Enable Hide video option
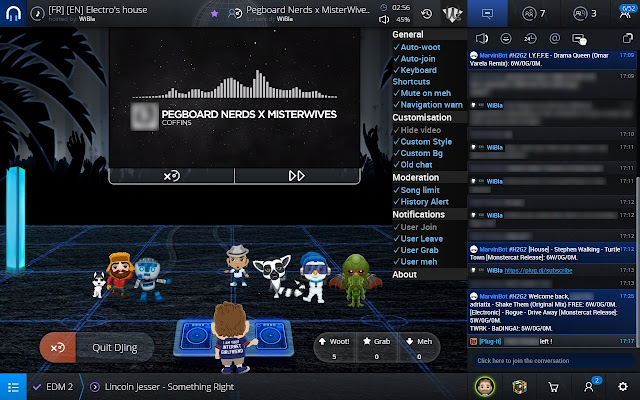The width and height of the screenshot is (640, 400). click(x=417, y=130)
